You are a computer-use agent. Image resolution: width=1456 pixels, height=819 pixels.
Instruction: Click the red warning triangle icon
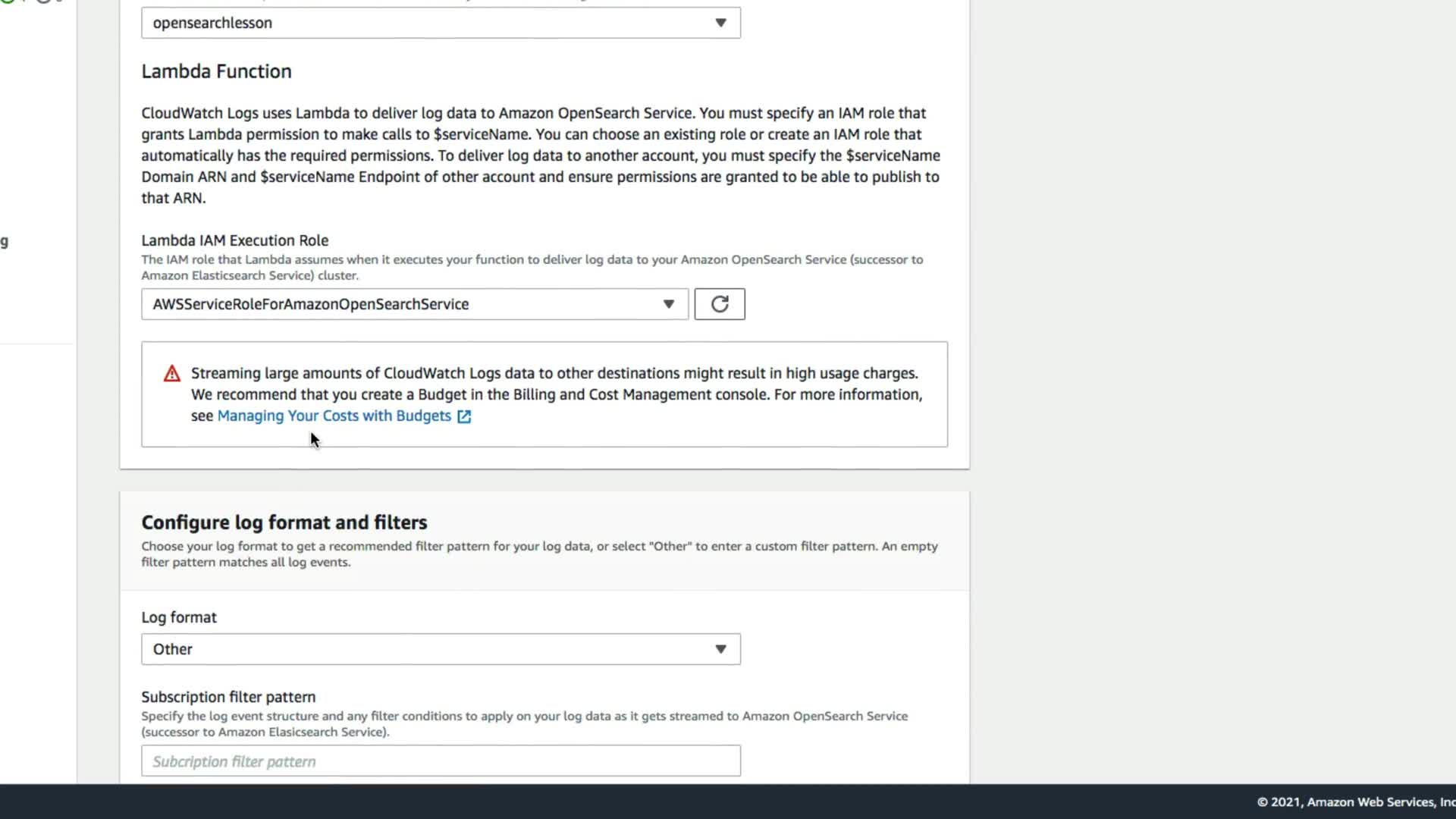pyautogui.click(x=172, y=374)
